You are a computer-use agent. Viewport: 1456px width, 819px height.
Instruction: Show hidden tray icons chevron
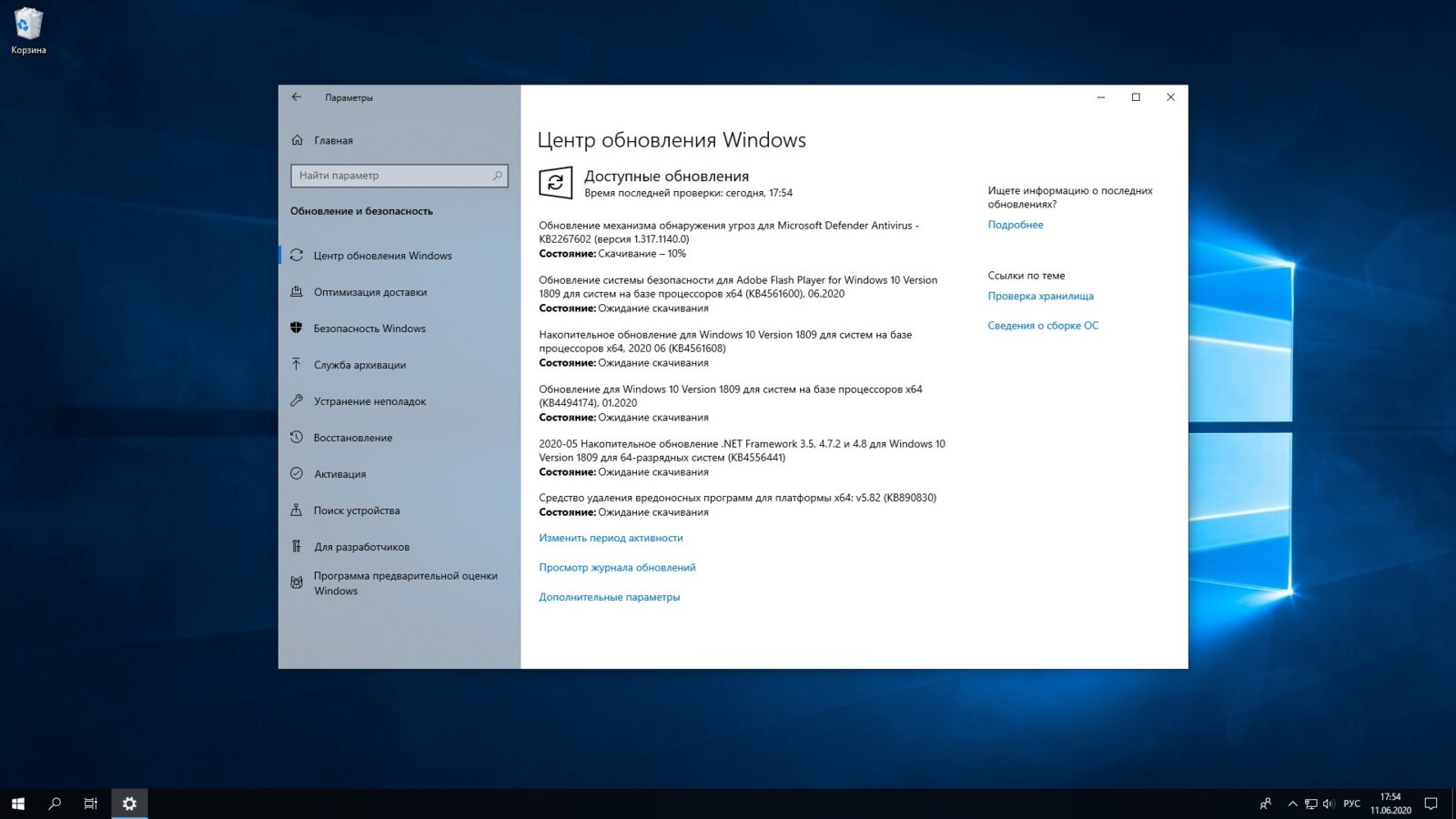(1292, 804)
